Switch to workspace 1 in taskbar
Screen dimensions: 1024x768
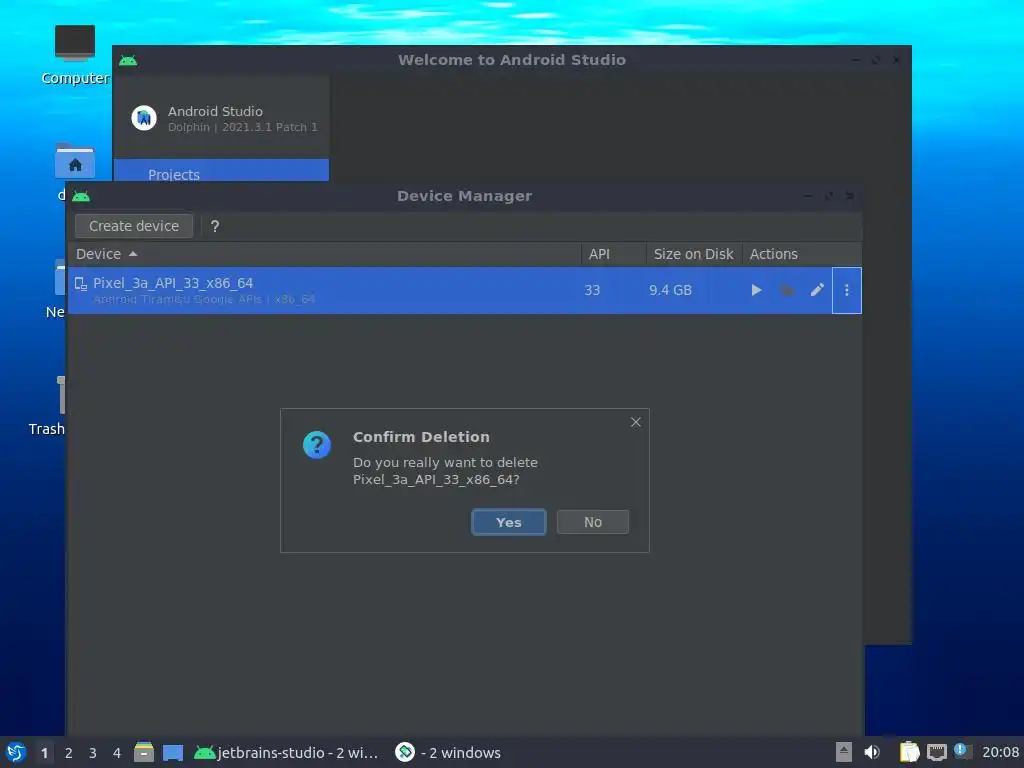point(44,753)
